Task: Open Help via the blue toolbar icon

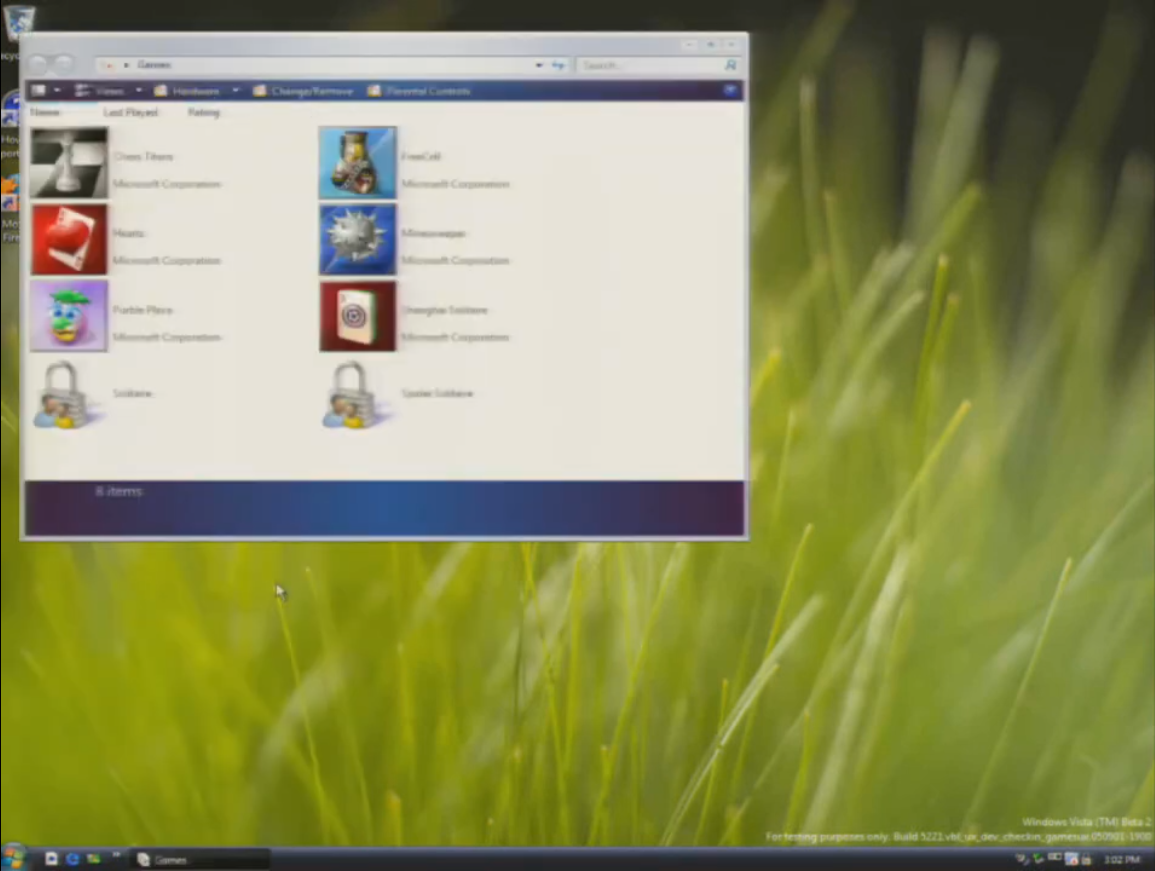Action: [730, 91]
